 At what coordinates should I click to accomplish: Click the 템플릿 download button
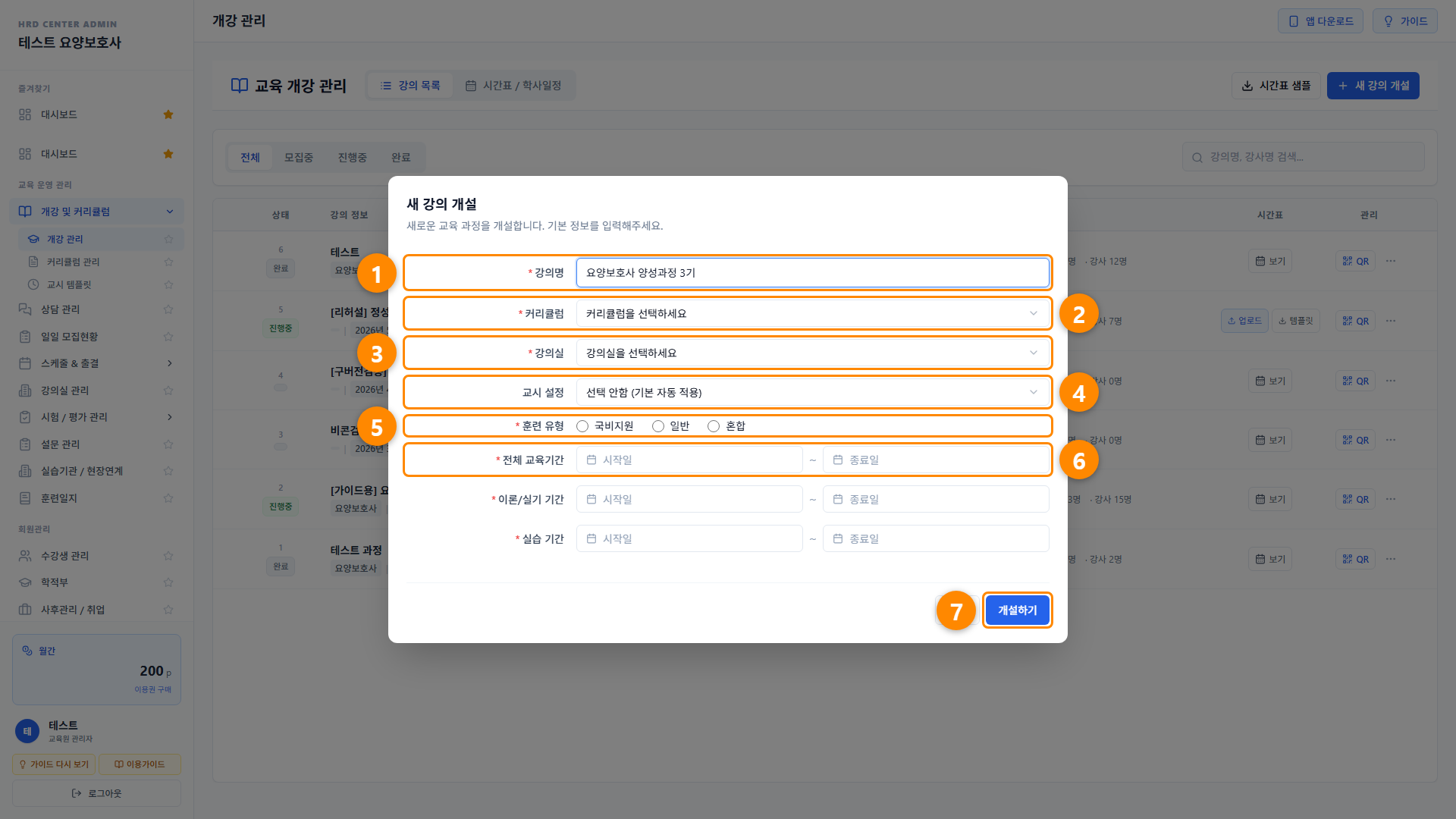pos(1295,321)
